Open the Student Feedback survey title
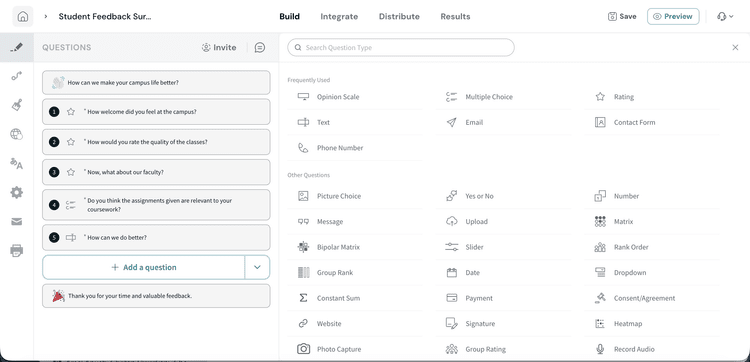Screen dimensions: 750x362 click(x=105, y=16)
